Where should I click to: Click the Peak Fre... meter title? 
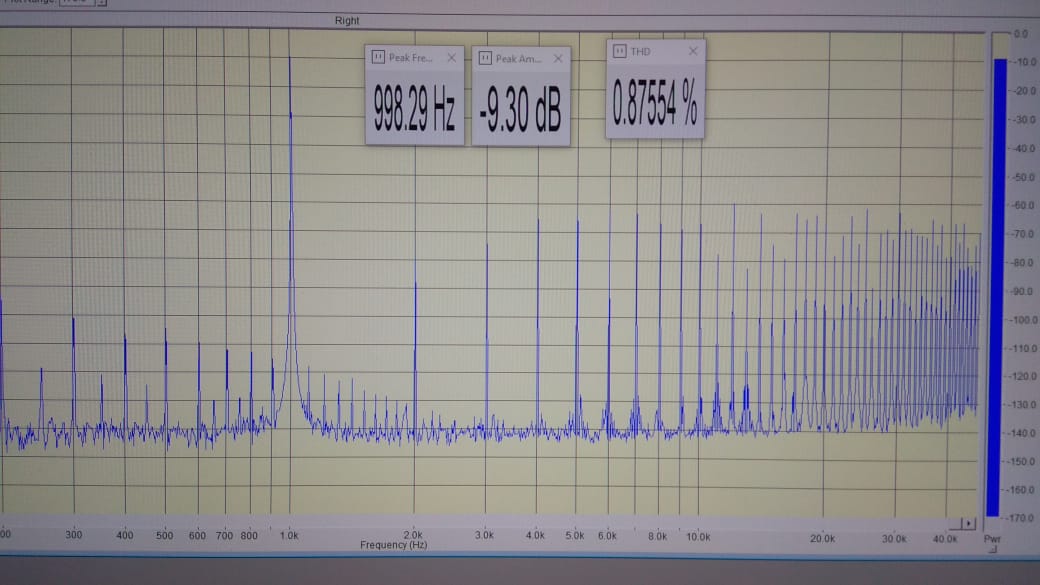click(411, 58)
